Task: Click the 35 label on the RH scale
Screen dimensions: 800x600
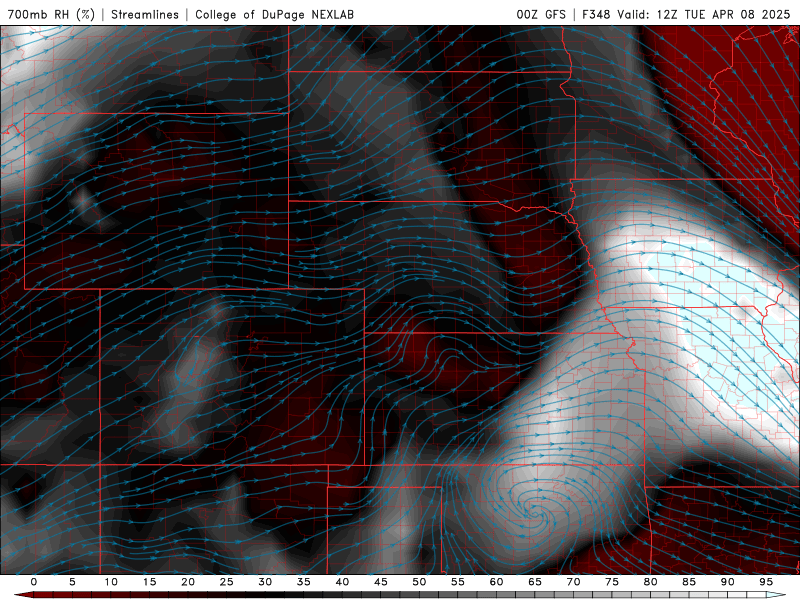Action: 304,582
